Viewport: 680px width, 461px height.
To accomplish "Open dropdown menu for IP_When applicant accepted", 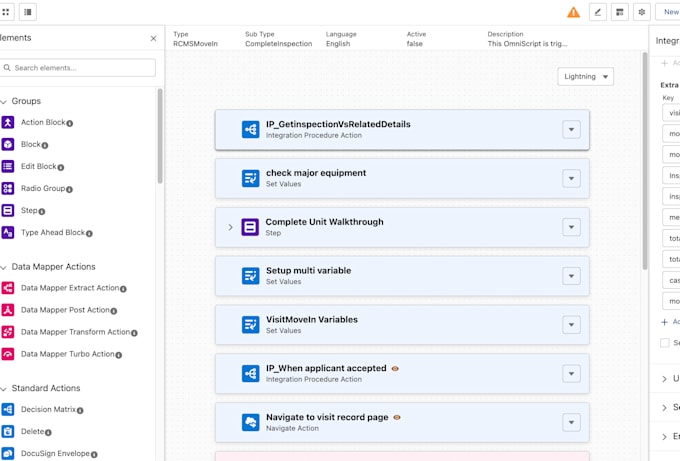I will click(571, 373).
